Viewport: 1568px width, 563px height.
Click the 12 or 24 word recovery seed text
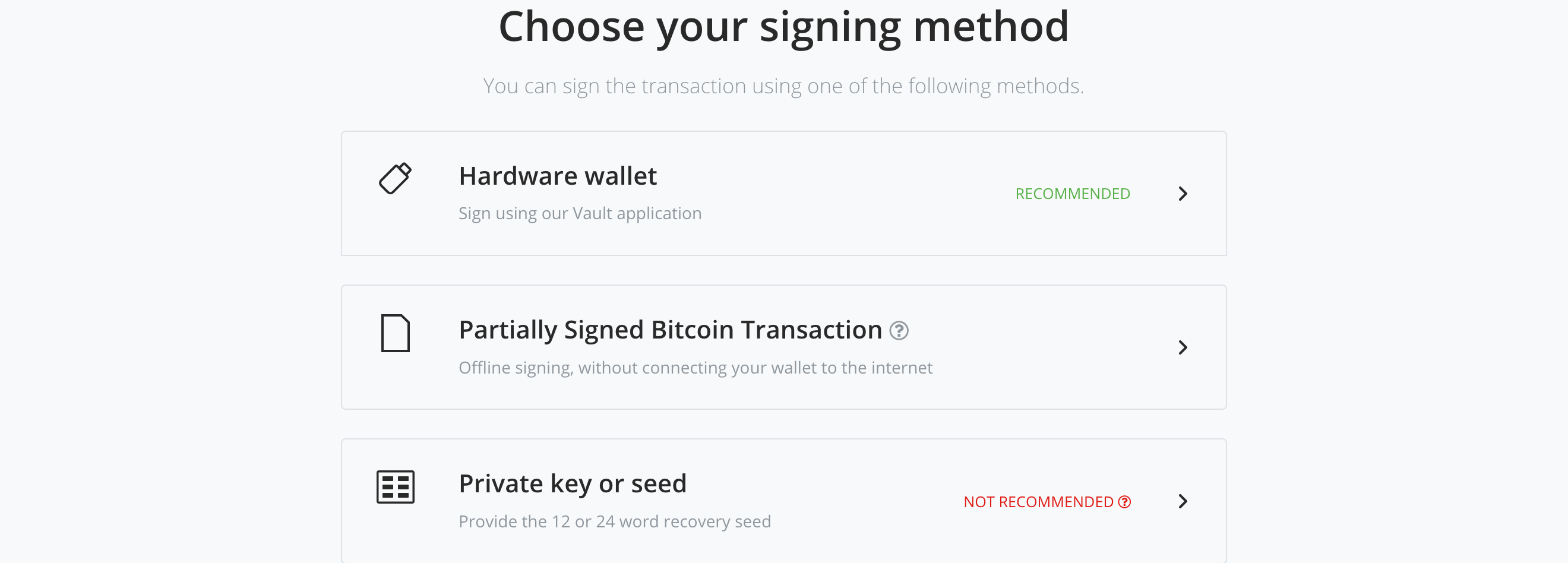coord(615,521)
